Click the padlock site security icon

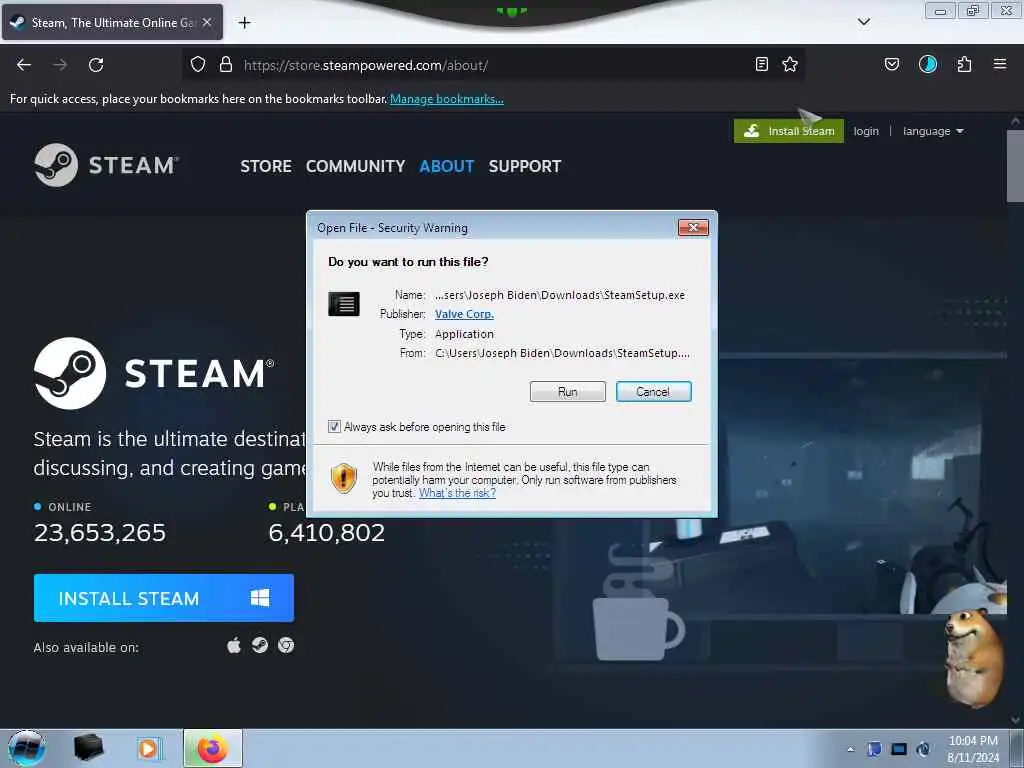coord(226,65)
